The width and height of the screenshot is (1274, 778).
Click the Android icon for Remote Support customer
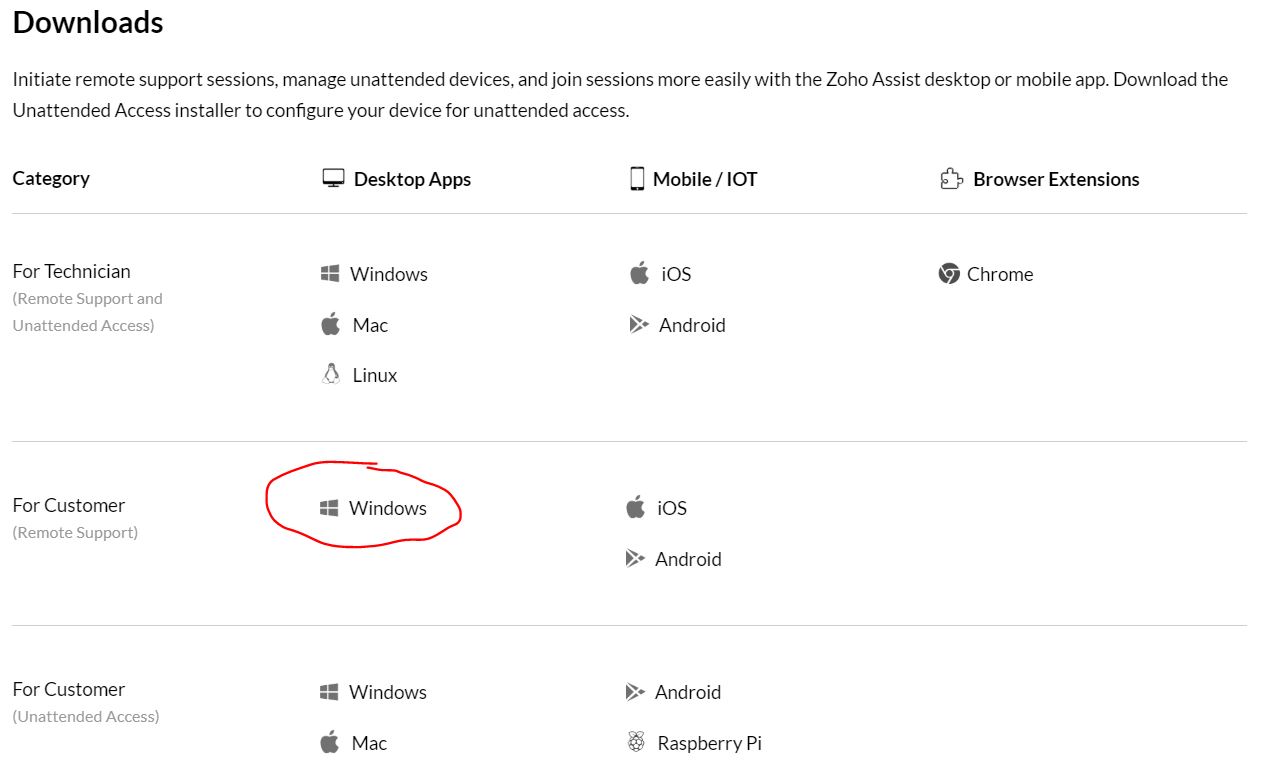(x=635, y=558)
